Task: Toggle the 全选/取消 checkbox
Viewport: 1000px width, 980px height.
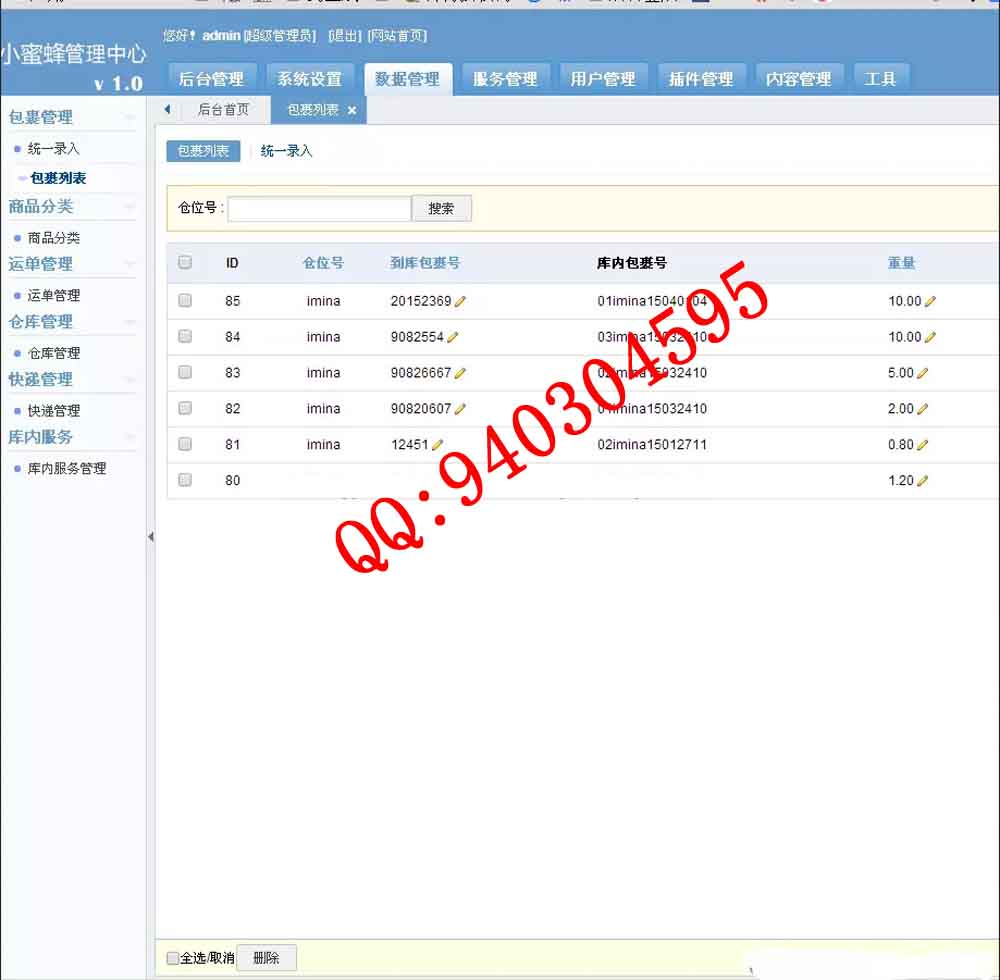Action: pyautogui.click(x=173, y=958)
